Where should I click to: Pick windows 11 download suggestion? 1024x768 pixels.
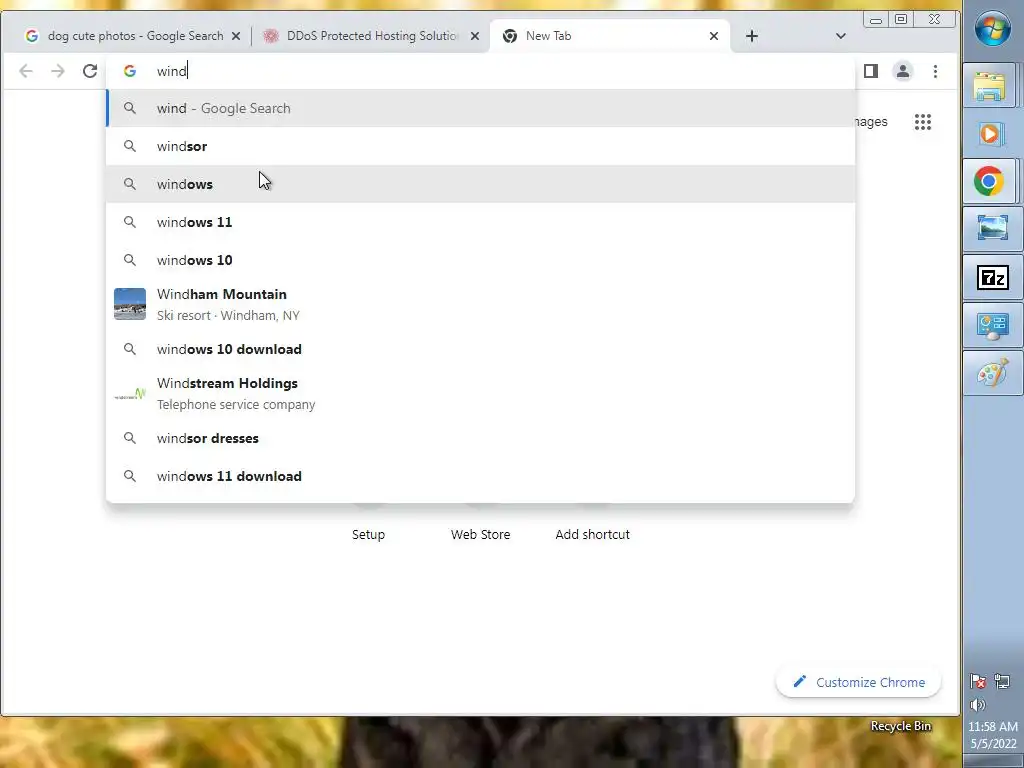tap(480, 476)
